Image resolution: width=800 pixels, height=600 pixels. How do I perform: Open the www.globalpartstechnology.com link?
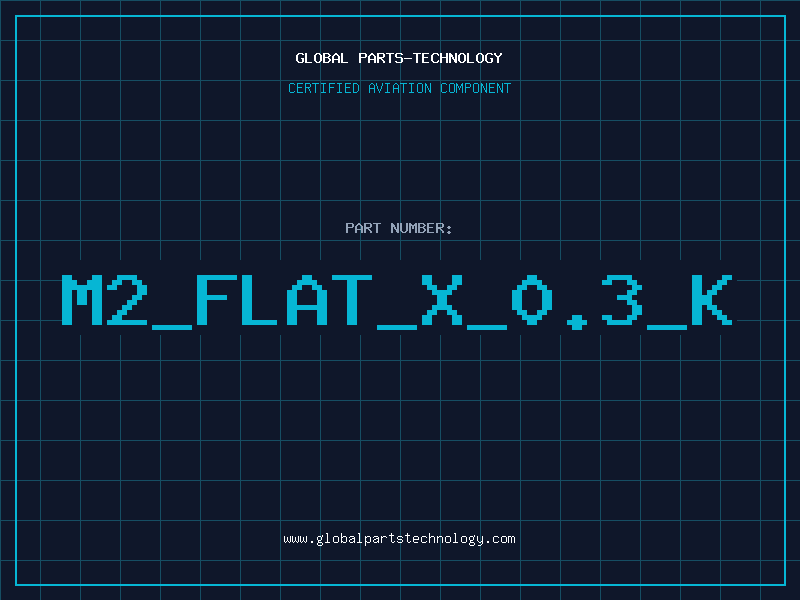click(x=399, y=539)
